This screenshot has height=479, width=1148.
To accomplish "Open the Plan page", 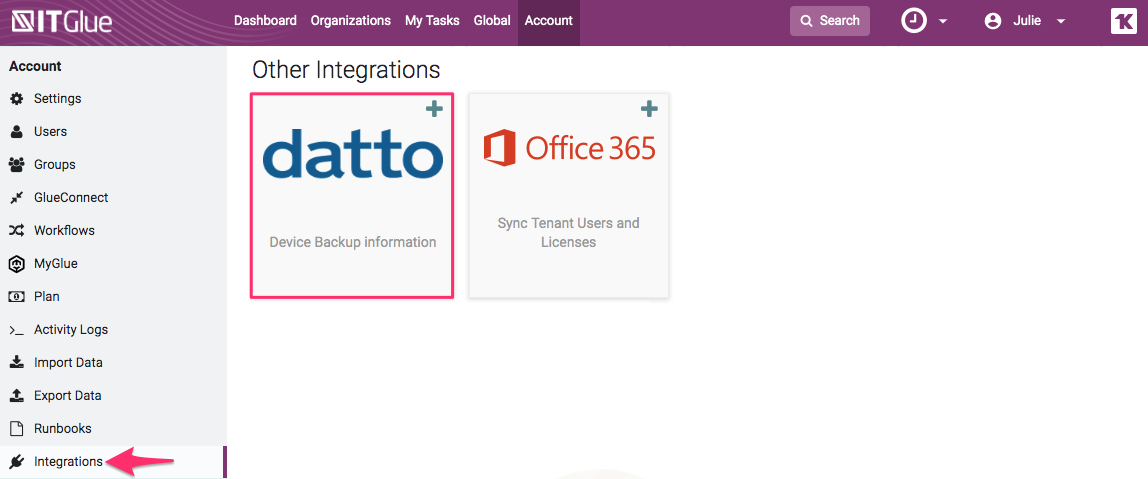I will [47, 297].
